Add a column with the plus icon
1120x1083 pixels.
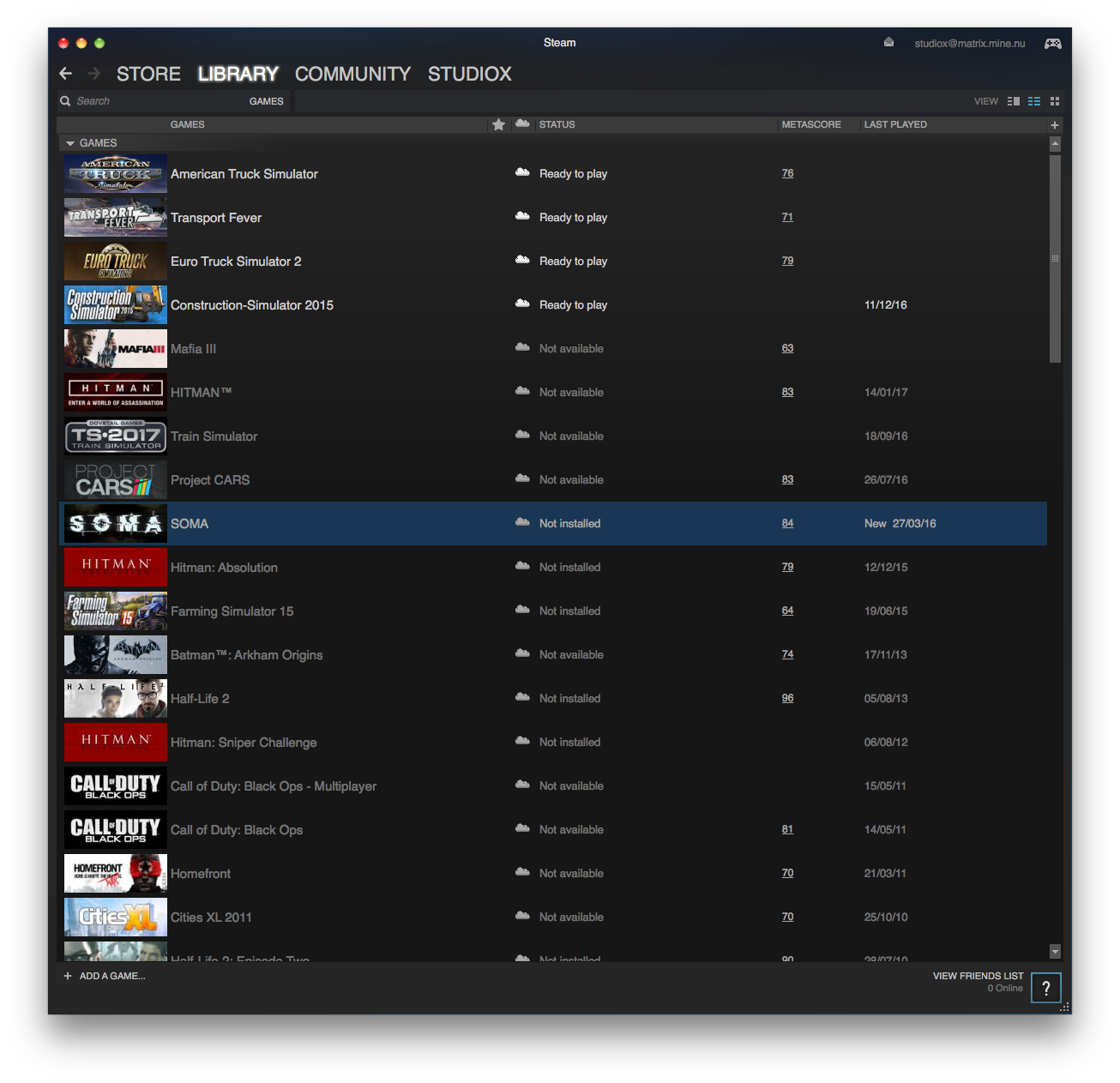(1055, 125)
